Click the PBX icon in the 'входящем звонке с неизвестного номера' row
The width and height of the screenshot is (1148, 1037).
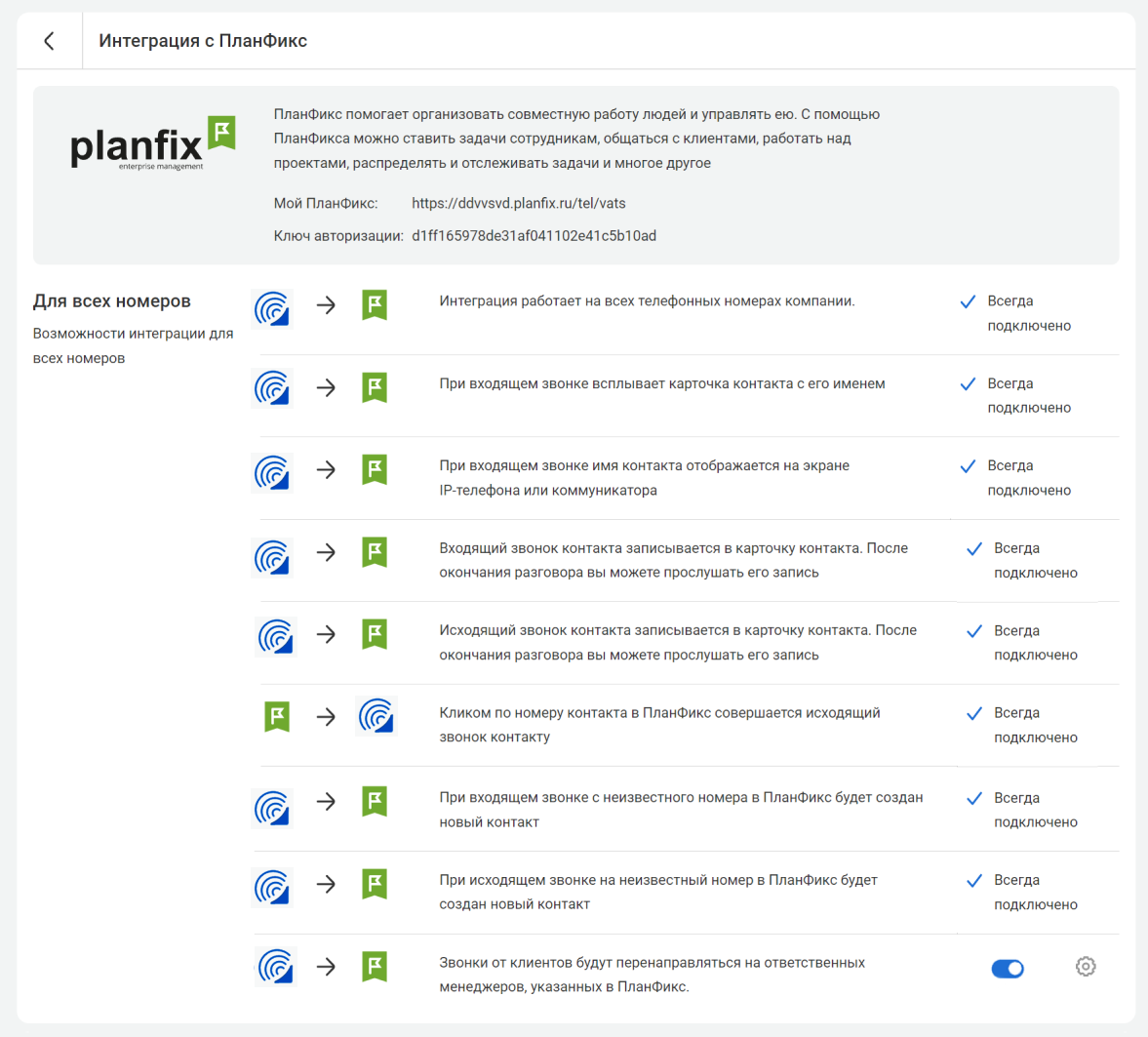[272, 809]
